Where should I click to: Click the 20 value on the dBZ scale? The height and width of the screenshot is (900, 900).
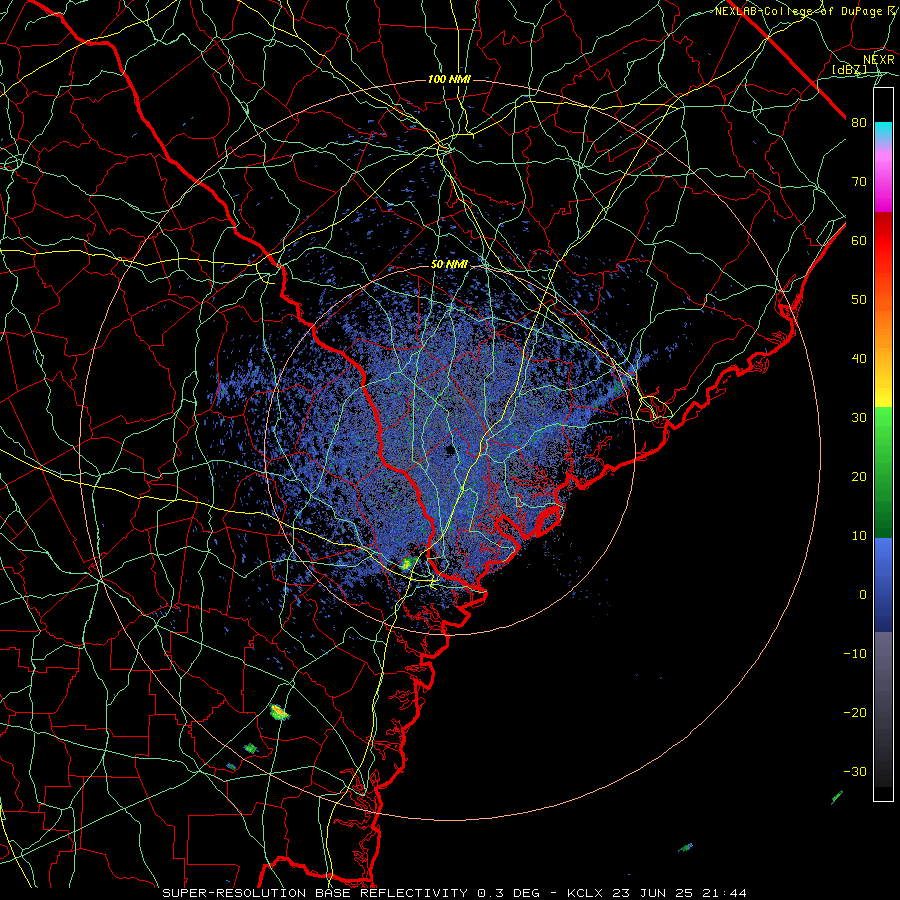[x=859, y=476]
